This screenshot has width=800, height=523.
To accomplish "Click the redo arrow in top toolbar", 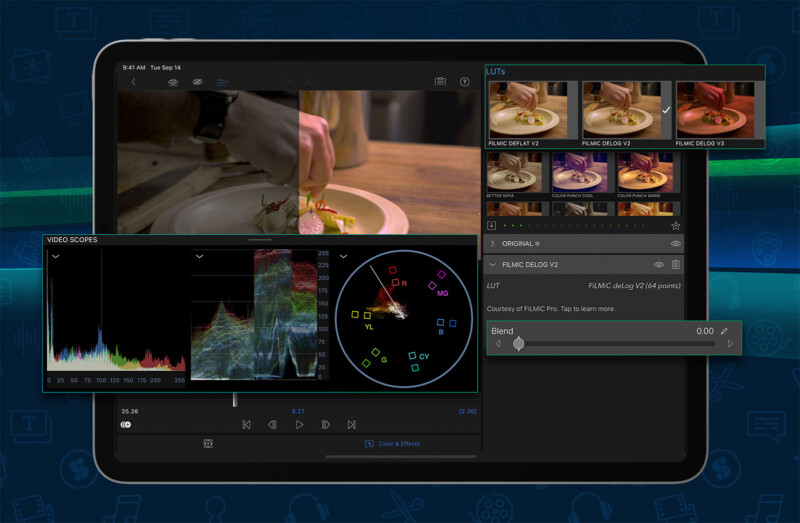I will [x=310, y=82].
